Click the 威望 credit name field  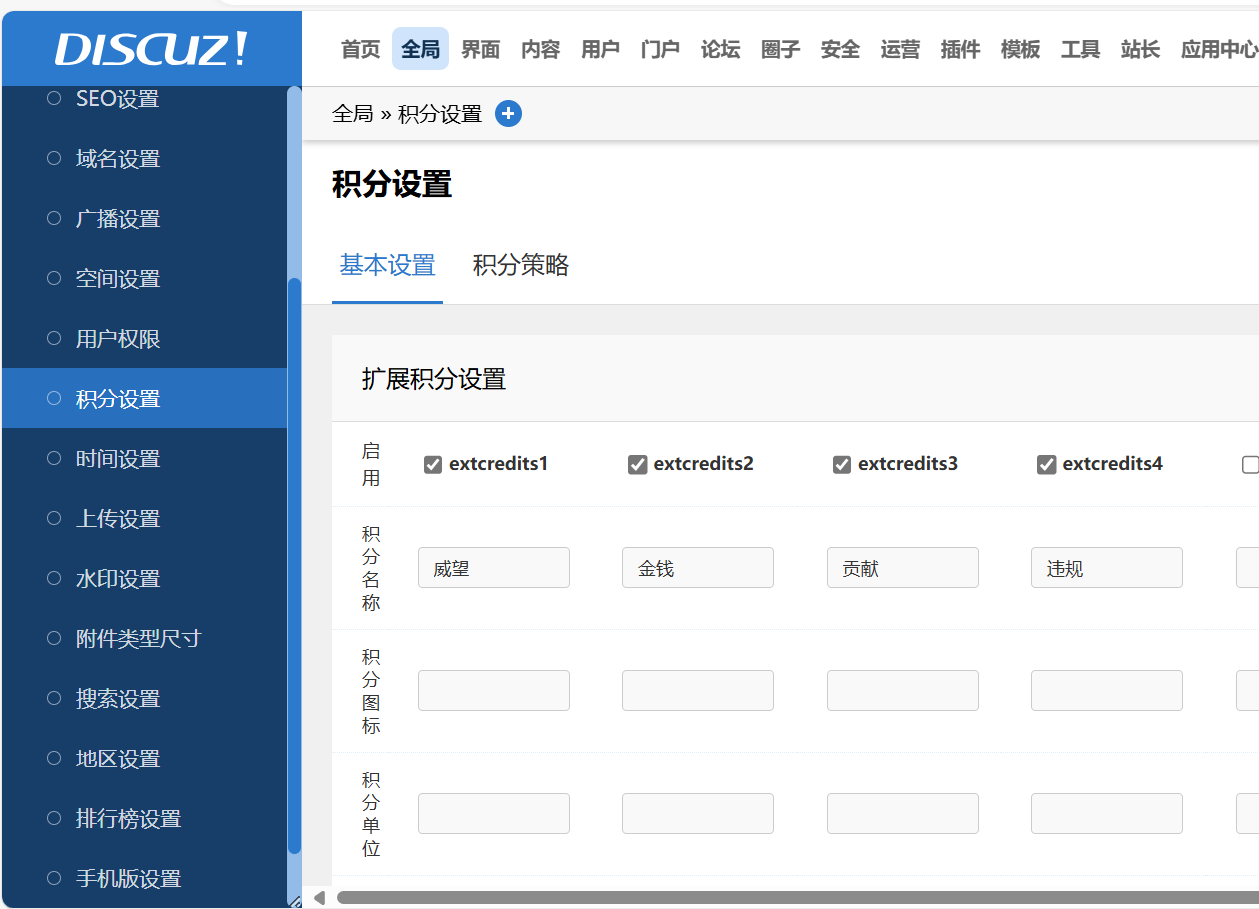tap(494, 568)
